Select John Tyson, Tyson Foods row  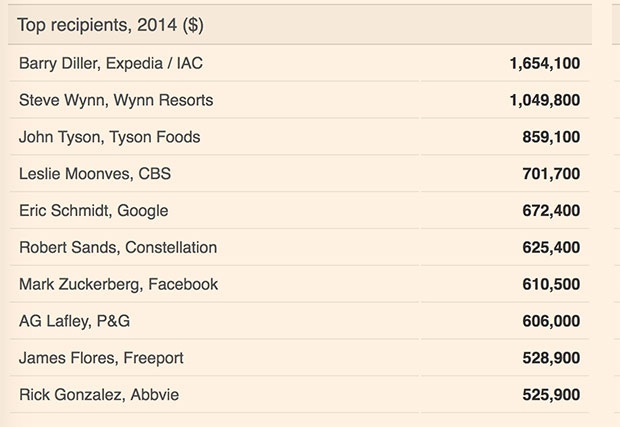click(x=300, y=137)
